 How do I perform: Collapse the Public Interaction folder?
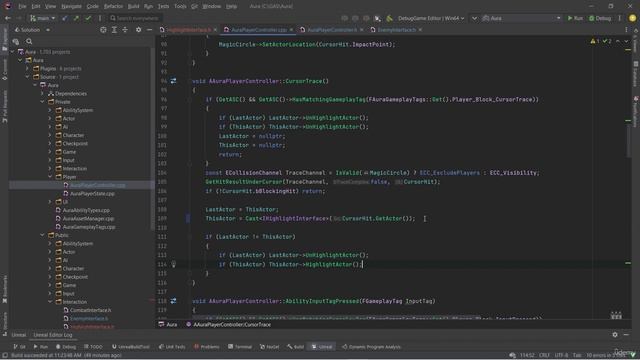pos(50,302)
